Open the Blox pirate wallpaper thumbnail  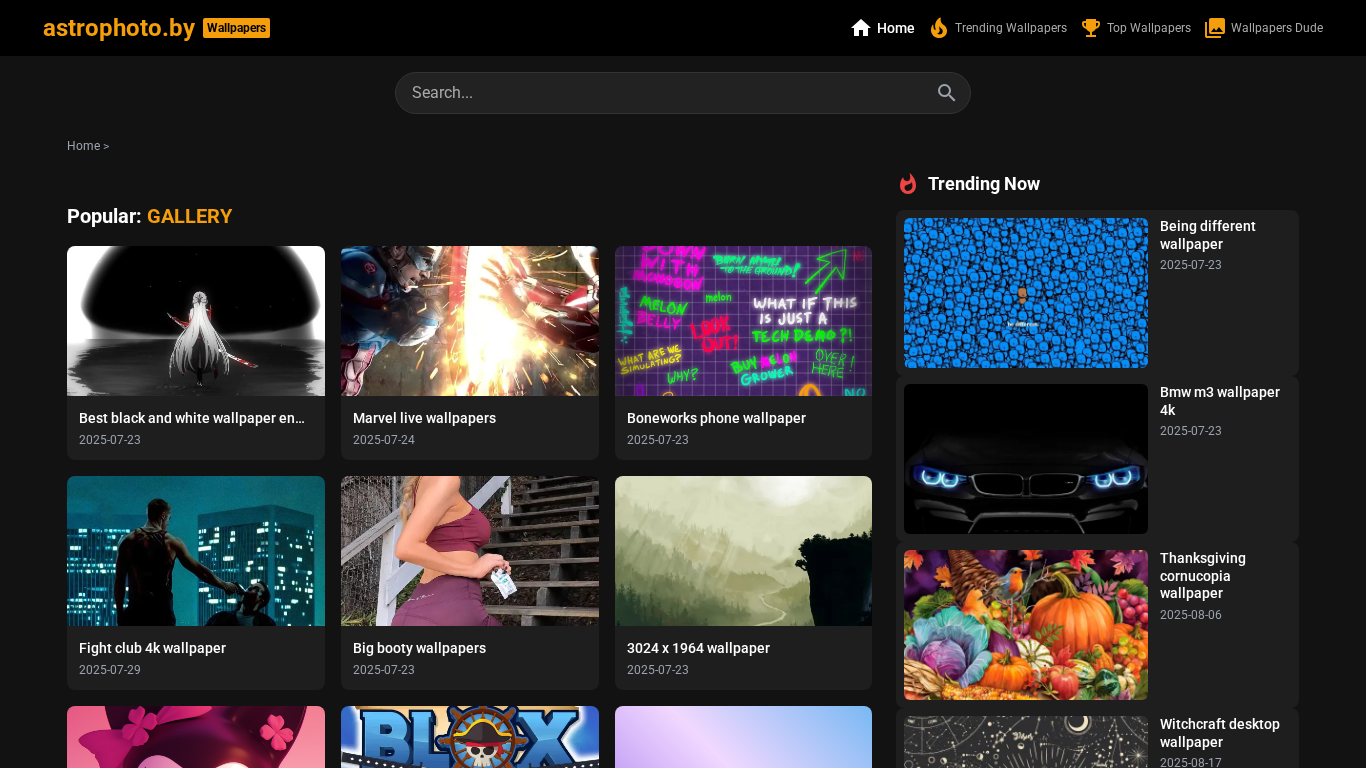(x=470, y=737)
